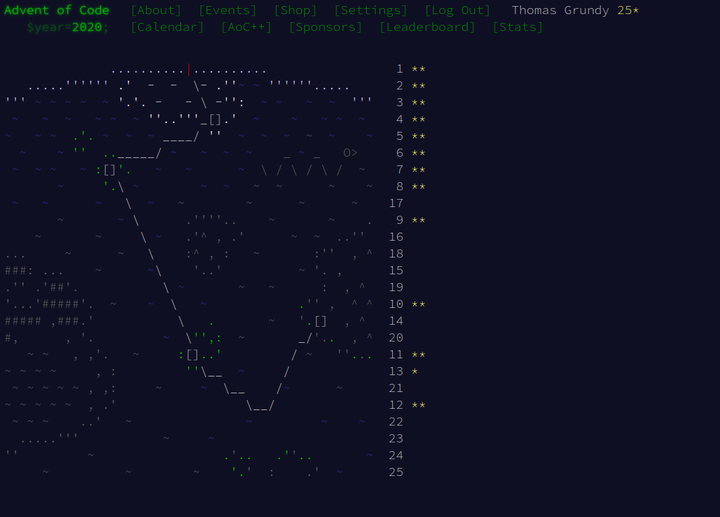The height and width of the screenshot is (517, 720).
Task: Open the Settings page
Action: [x=370, y=10]
